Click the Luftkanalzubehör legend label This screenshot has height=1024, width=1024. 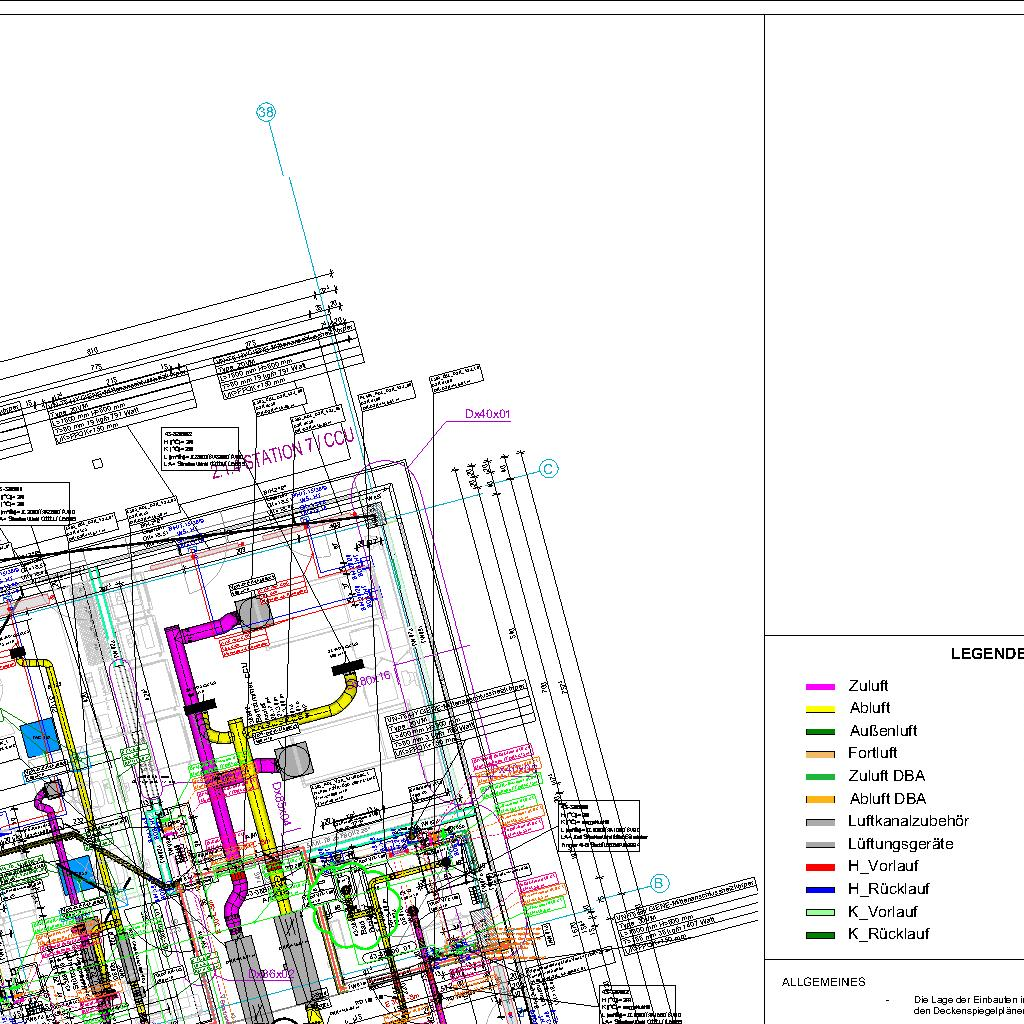907,821
